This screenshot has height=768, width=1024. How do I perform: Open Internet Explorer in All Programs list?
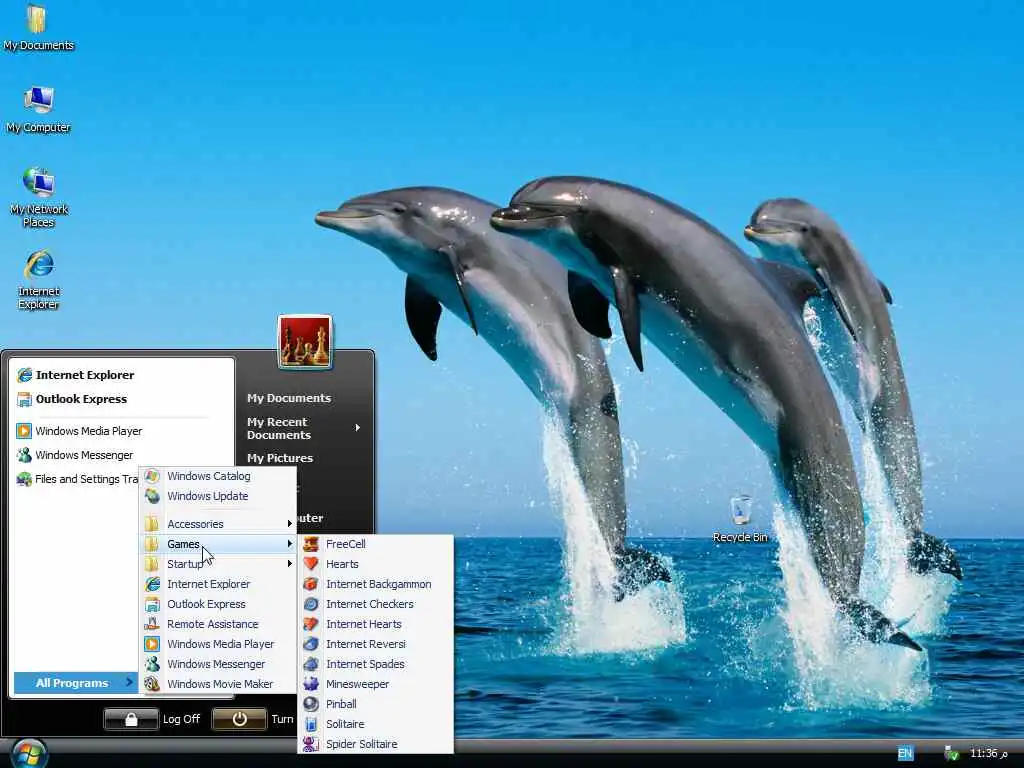218,584
